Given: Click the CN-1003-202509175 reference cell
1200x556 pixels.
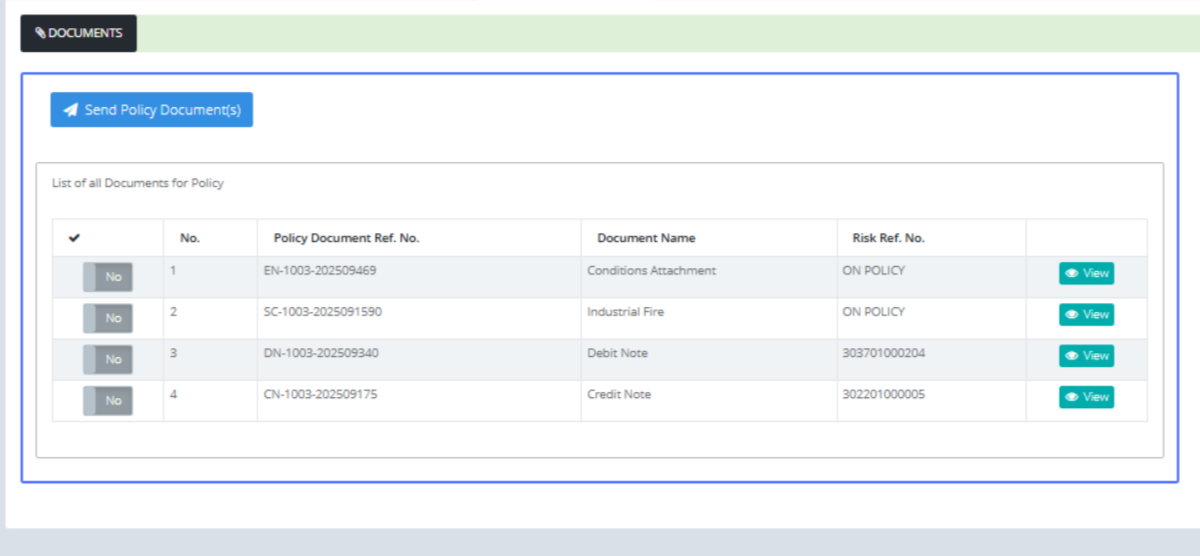Looking at the screenshot, I should pyautogui.click(x=320, y=394).
